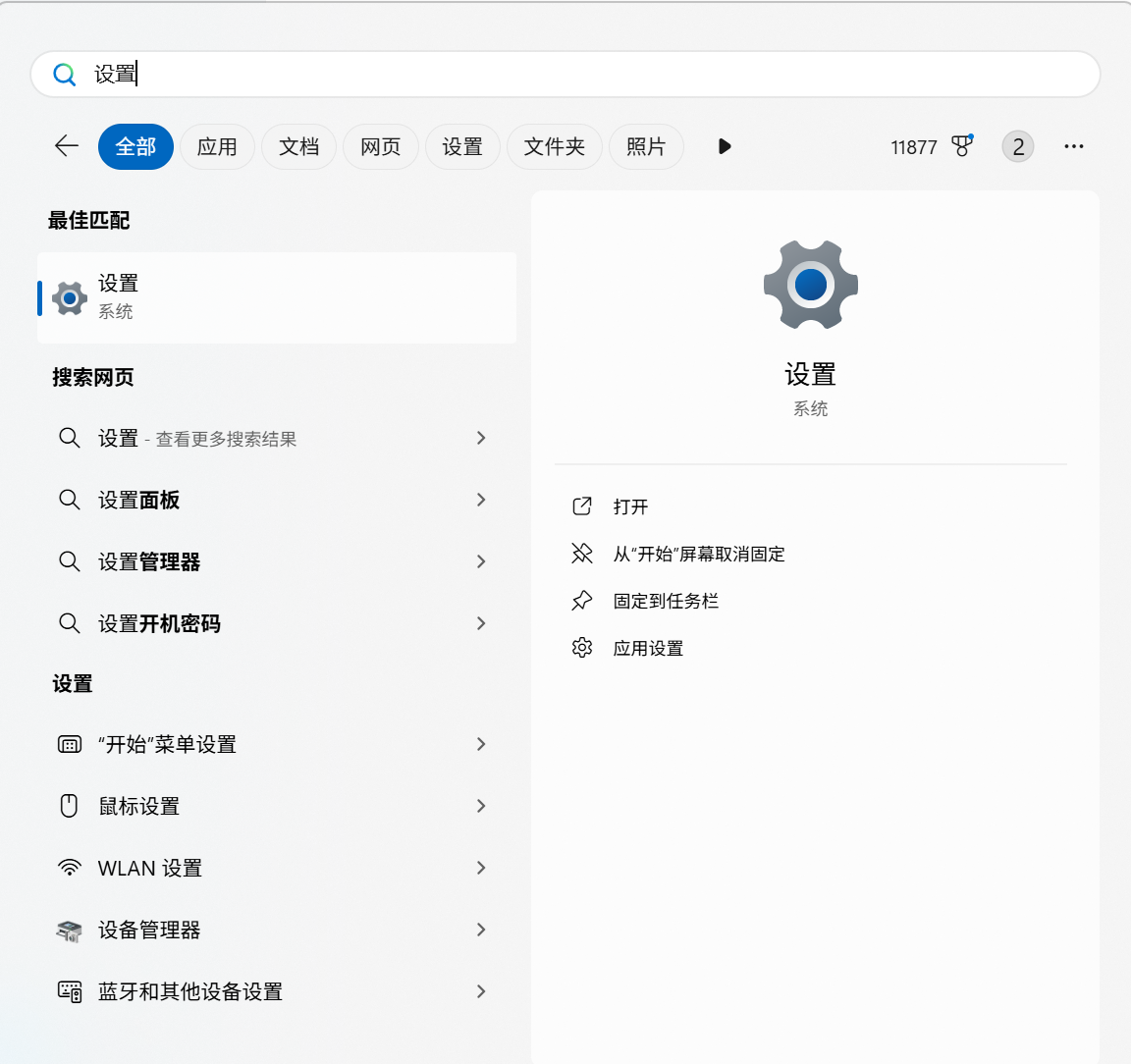The height and width of the screenshot is (1064, 1131).
Task: Expand the 设置开机密码 result chevron
Action: click(x=481, y=623)
